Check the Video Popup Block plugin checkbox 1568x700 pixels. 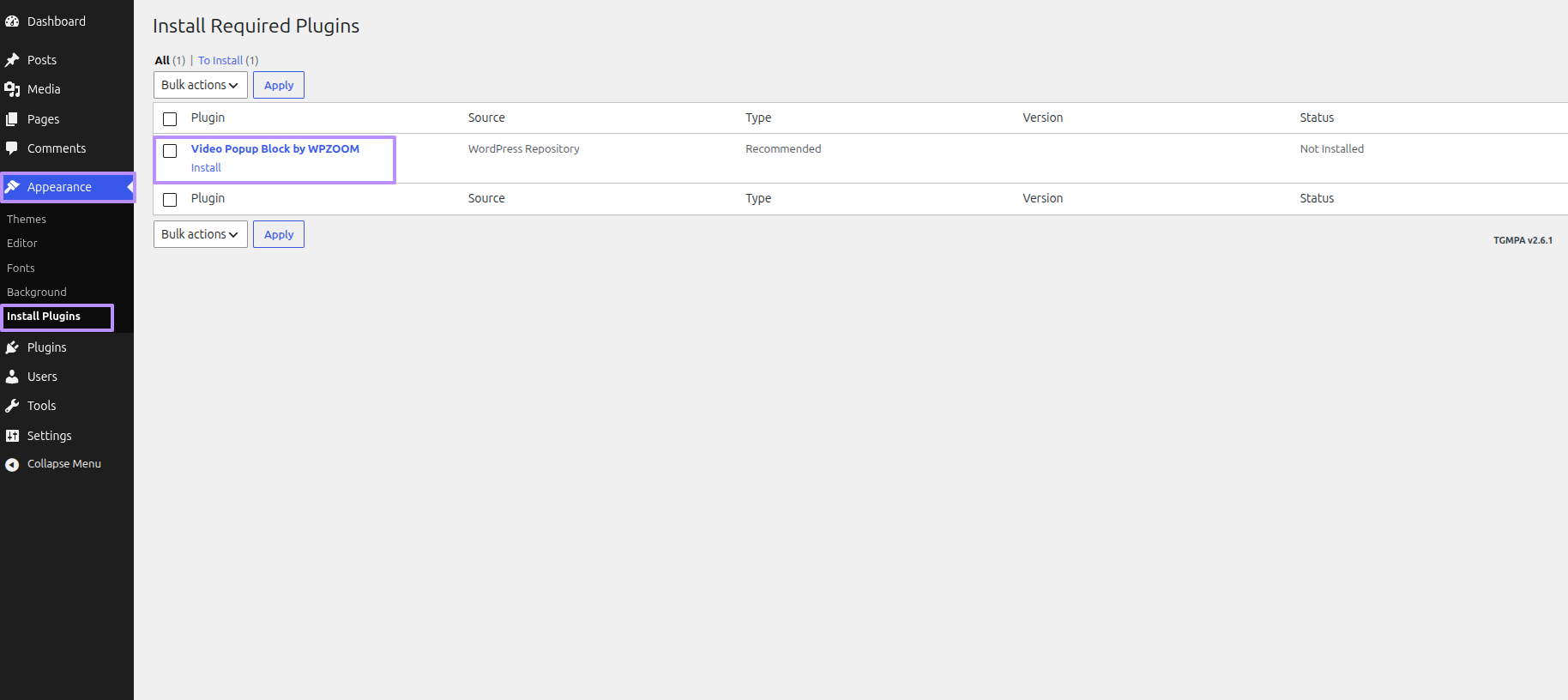click(170, 151)
